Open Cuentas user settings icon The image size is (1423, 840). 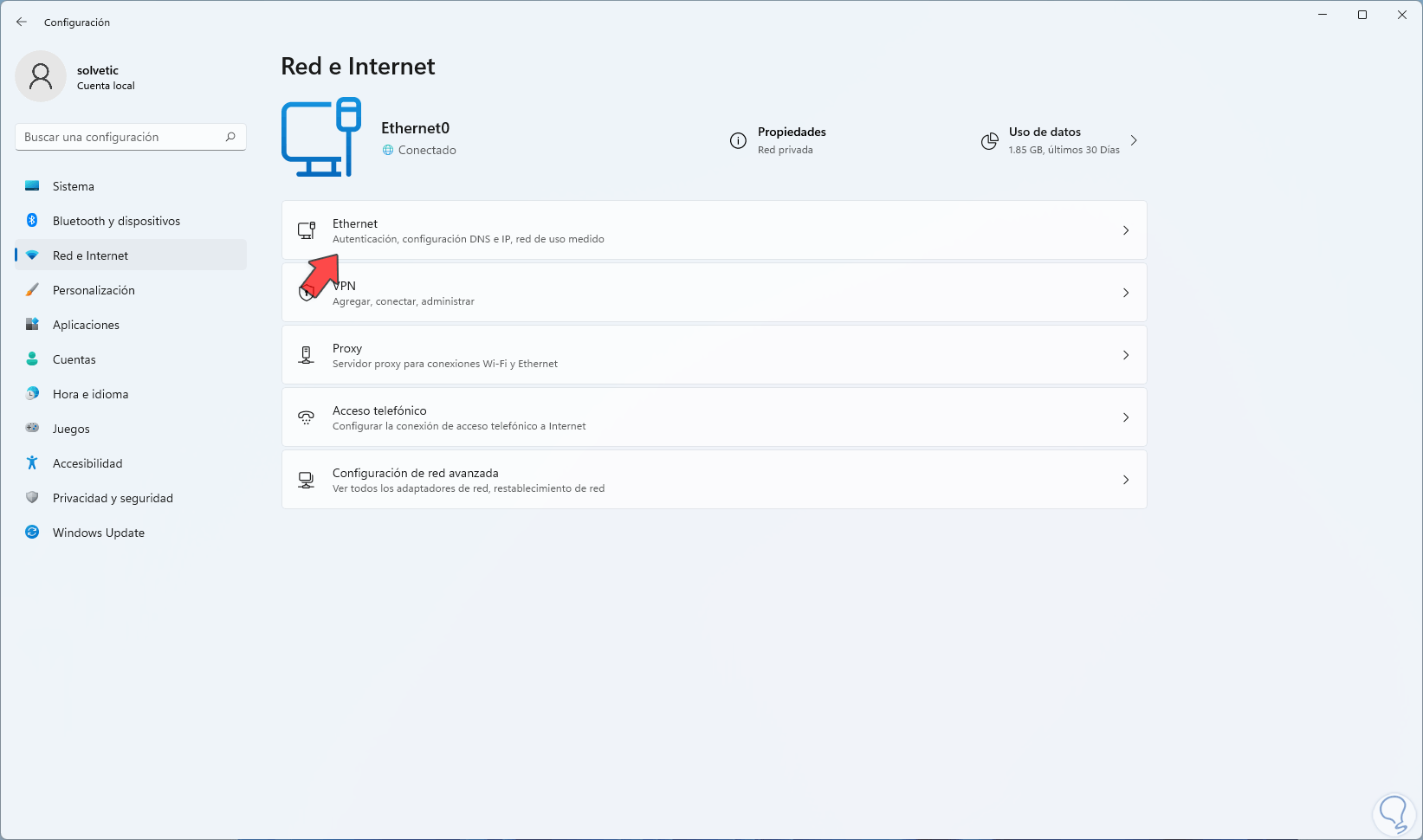point(32,359)
